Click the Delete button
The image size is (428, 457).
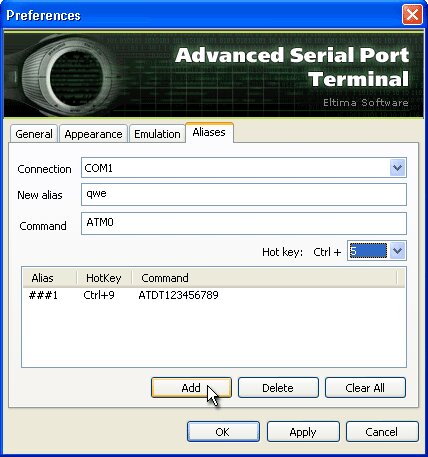(278, 388)
